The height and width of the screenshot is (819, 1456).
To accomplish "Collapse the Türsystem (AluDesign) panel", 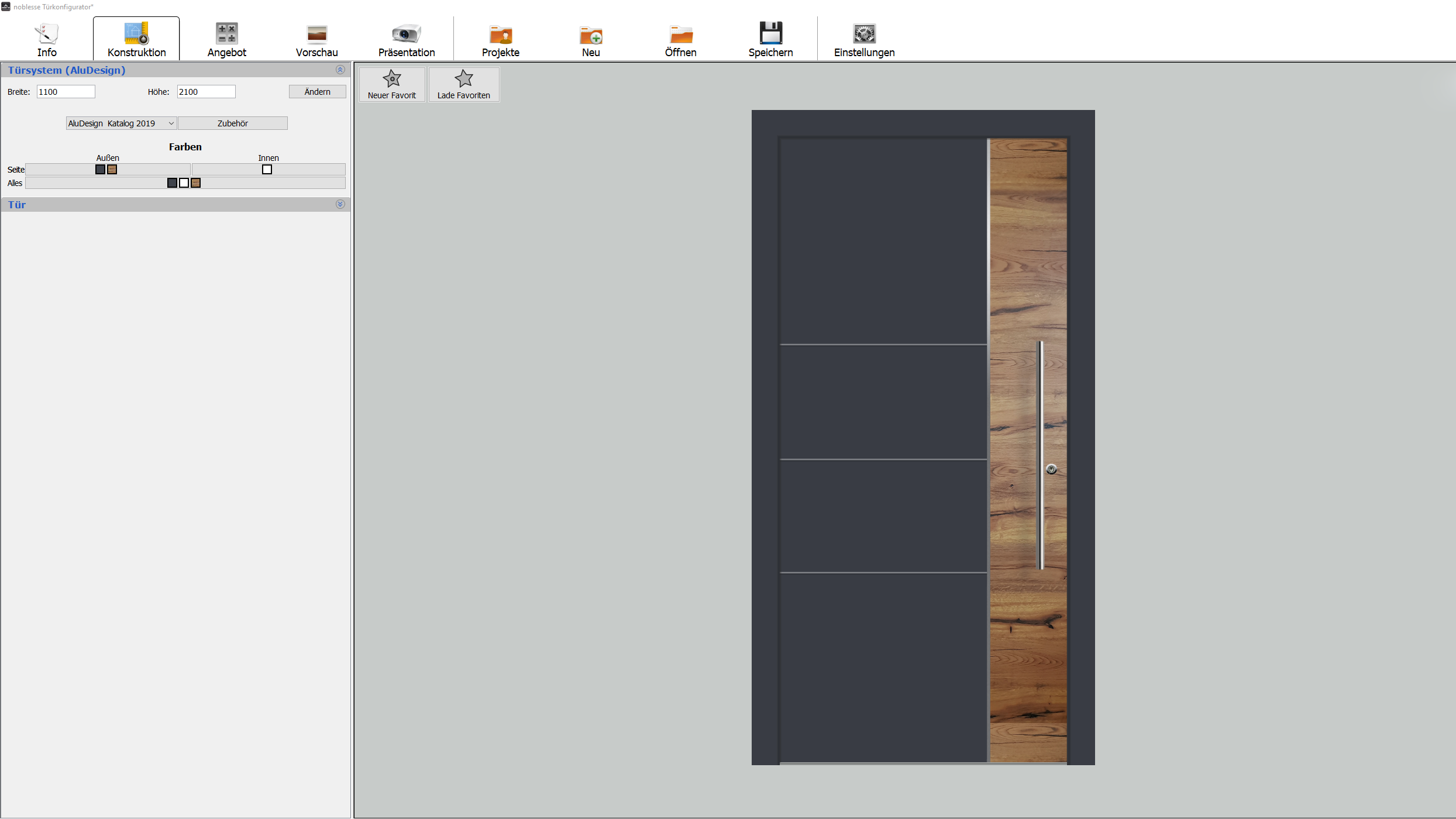I will click(x=340, y=70).
